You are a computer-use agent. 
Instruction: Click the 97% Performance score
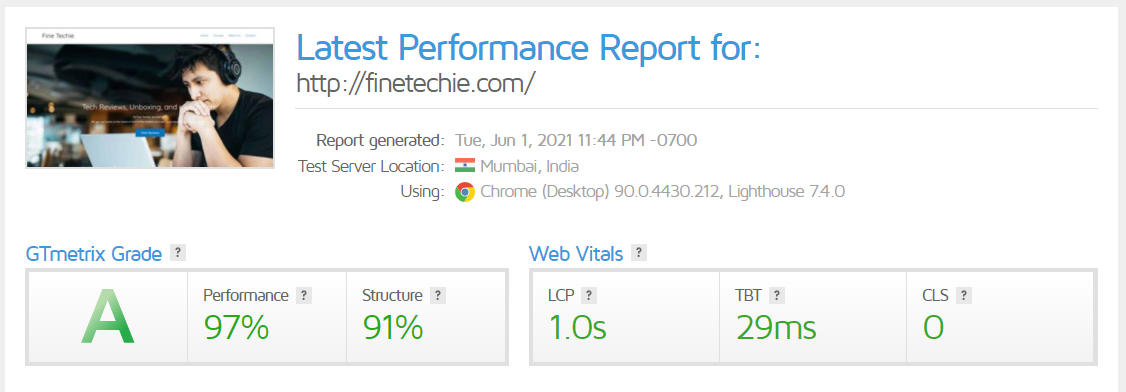(236, 327)
